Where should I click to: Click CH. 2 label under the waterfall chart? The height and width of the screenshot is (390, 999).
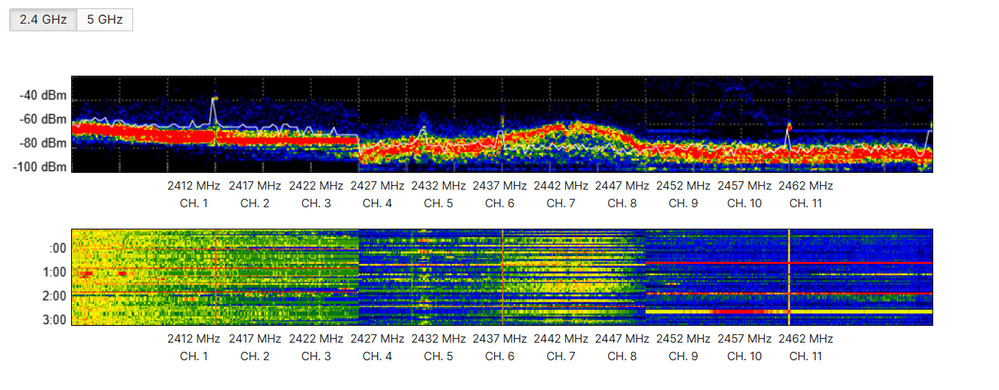pos(255,356)
